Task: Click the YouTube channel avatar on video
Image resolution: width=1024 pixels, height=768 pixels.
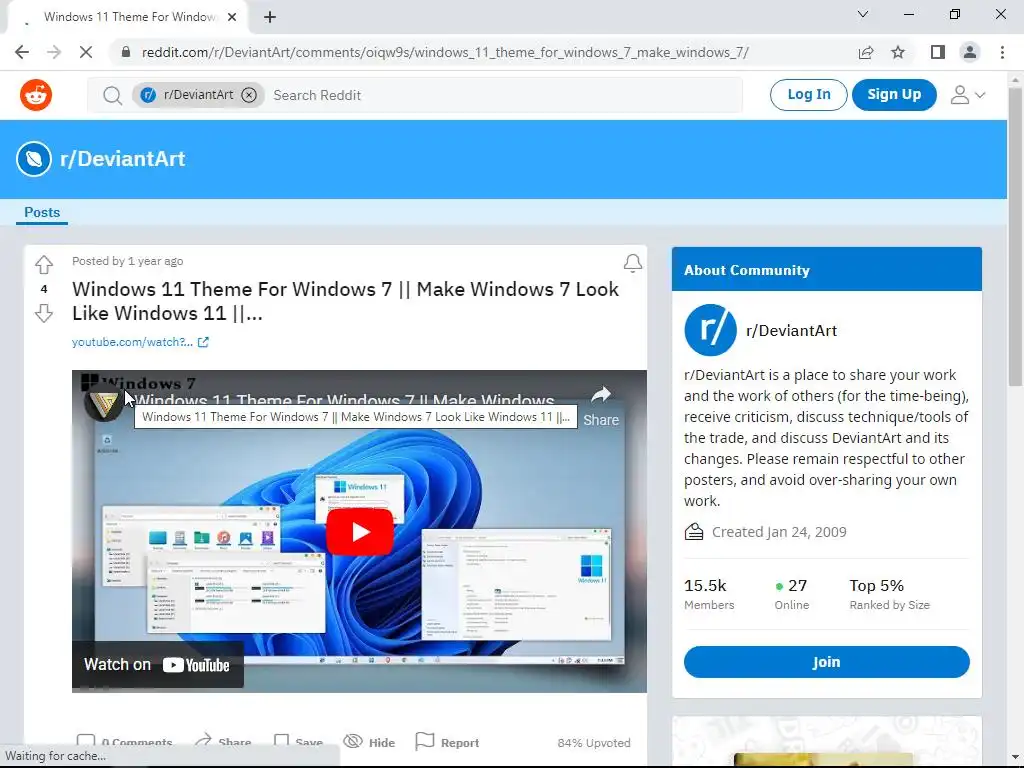Action: point(103,403)
